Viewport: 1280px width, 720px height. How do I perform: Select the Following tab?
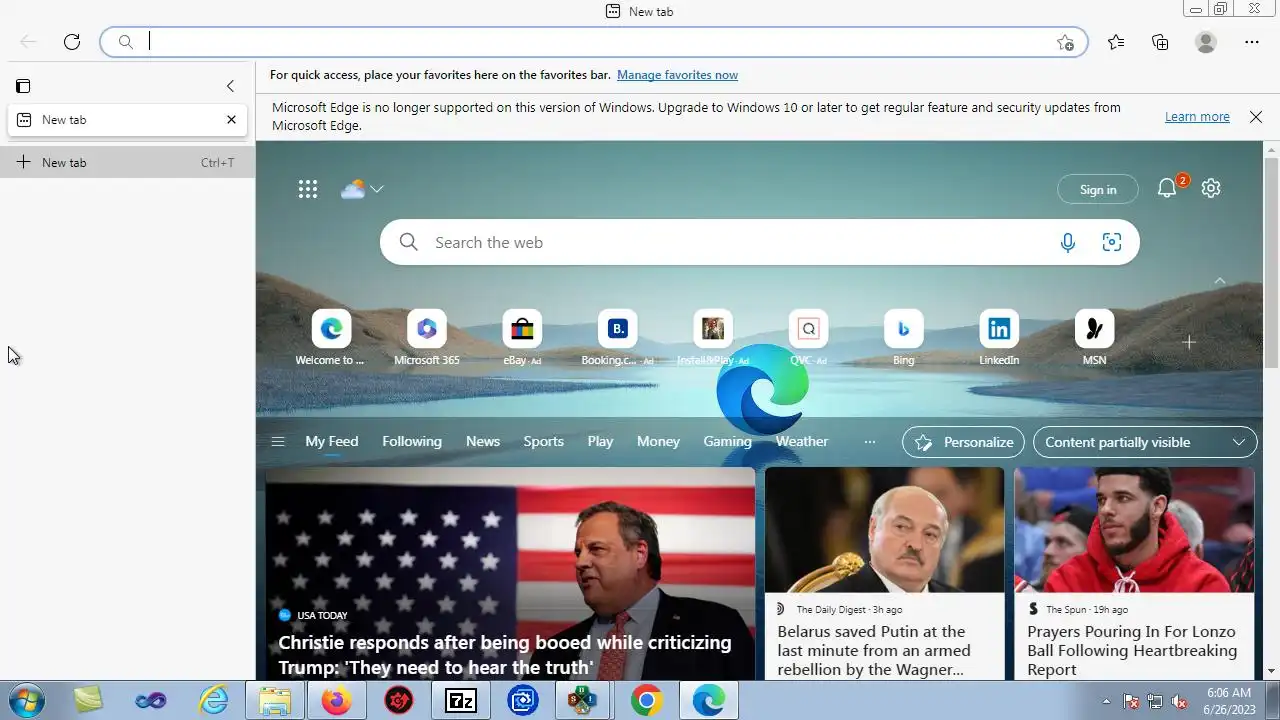coord(412,441)
